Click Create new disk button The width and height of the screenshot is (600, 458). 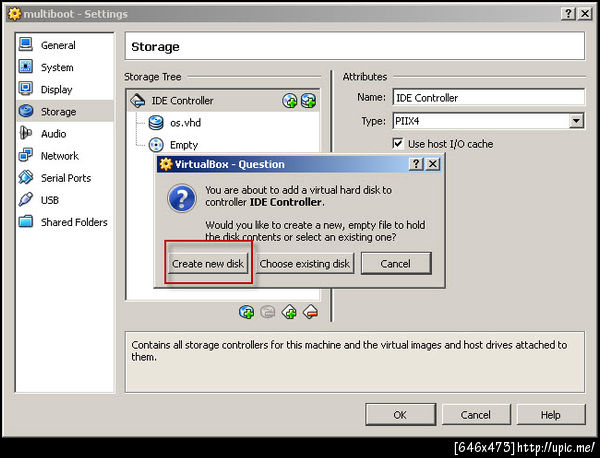pos(208,264)
